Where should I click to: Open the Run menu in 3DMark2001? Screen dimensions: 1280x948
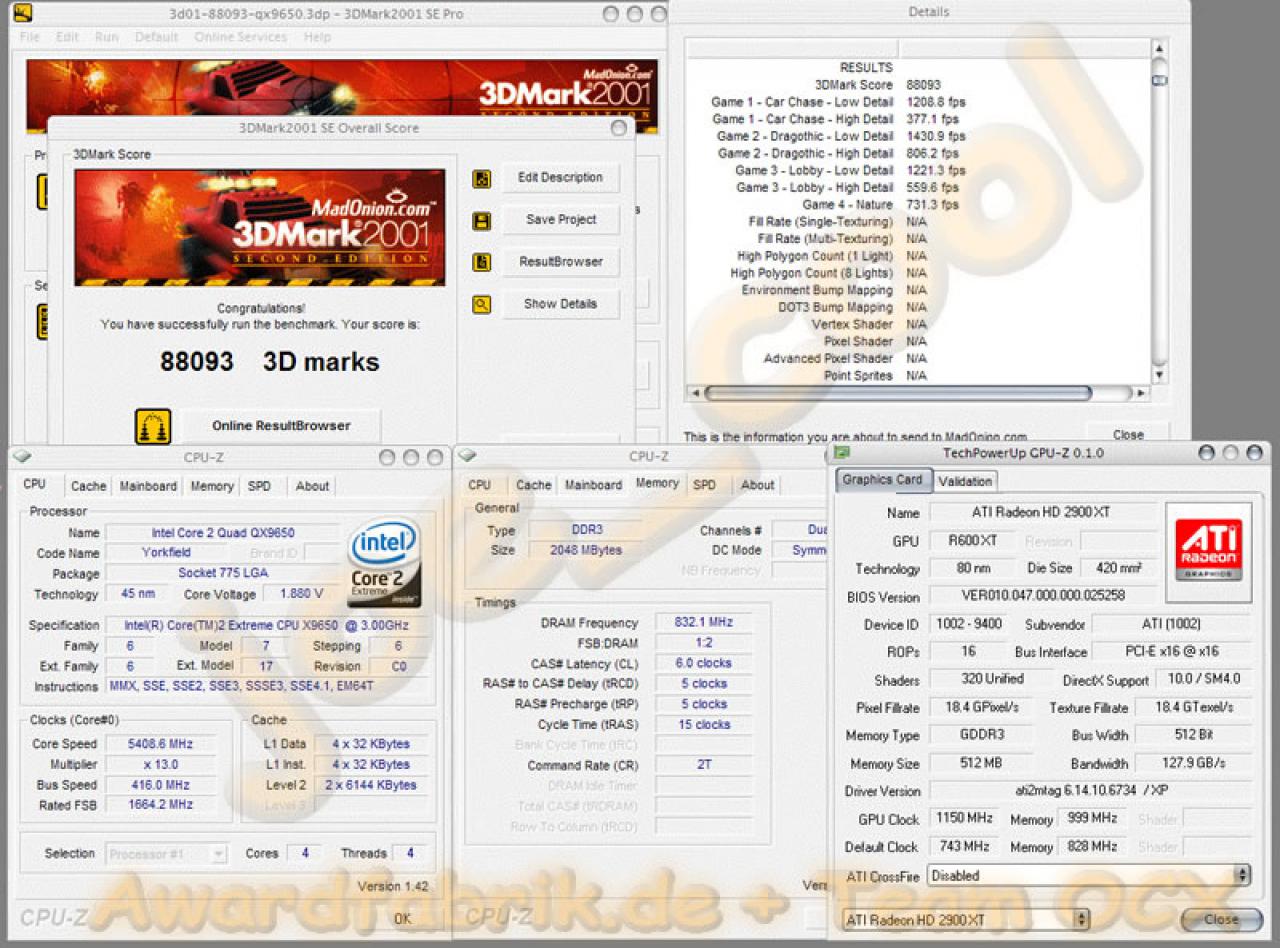pyautogui.click(x=107, y=37)
